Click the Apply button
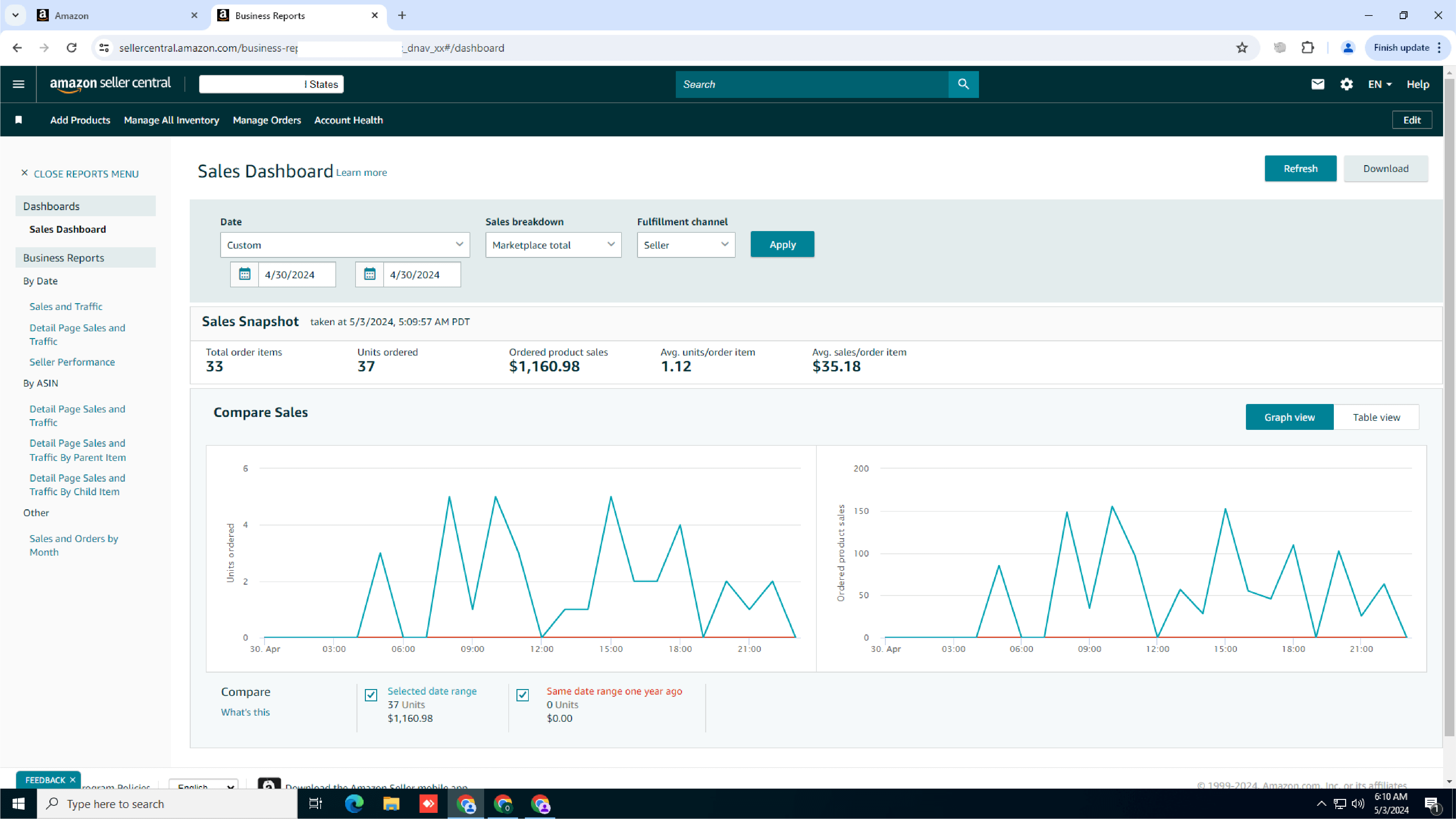 pos(782,244)
